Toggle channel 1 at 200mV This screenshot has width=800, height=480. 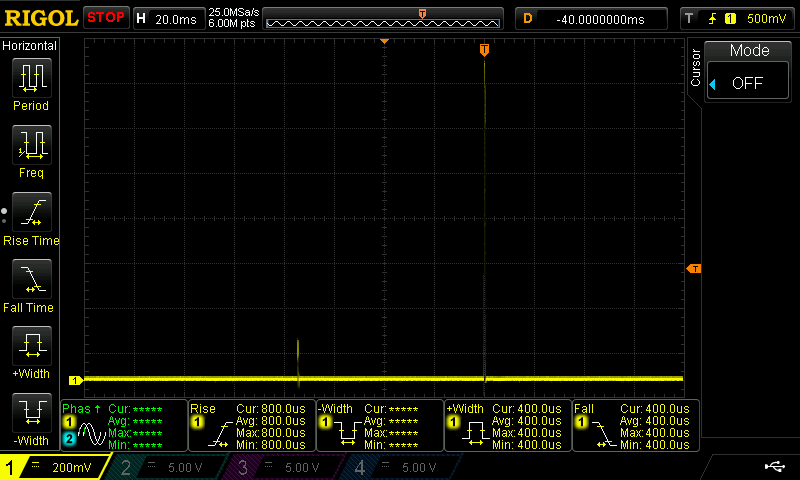click(x=55, y=467)
